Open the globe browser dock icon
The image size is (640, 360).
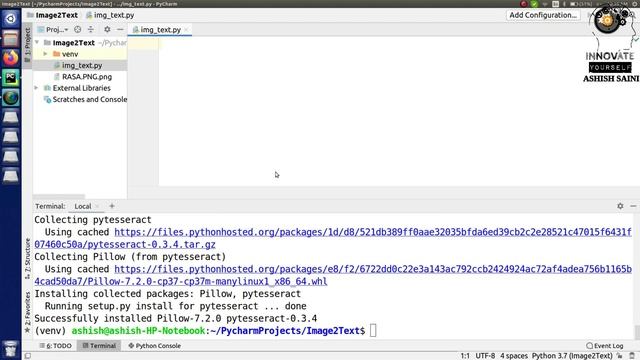tap(11, 98)
